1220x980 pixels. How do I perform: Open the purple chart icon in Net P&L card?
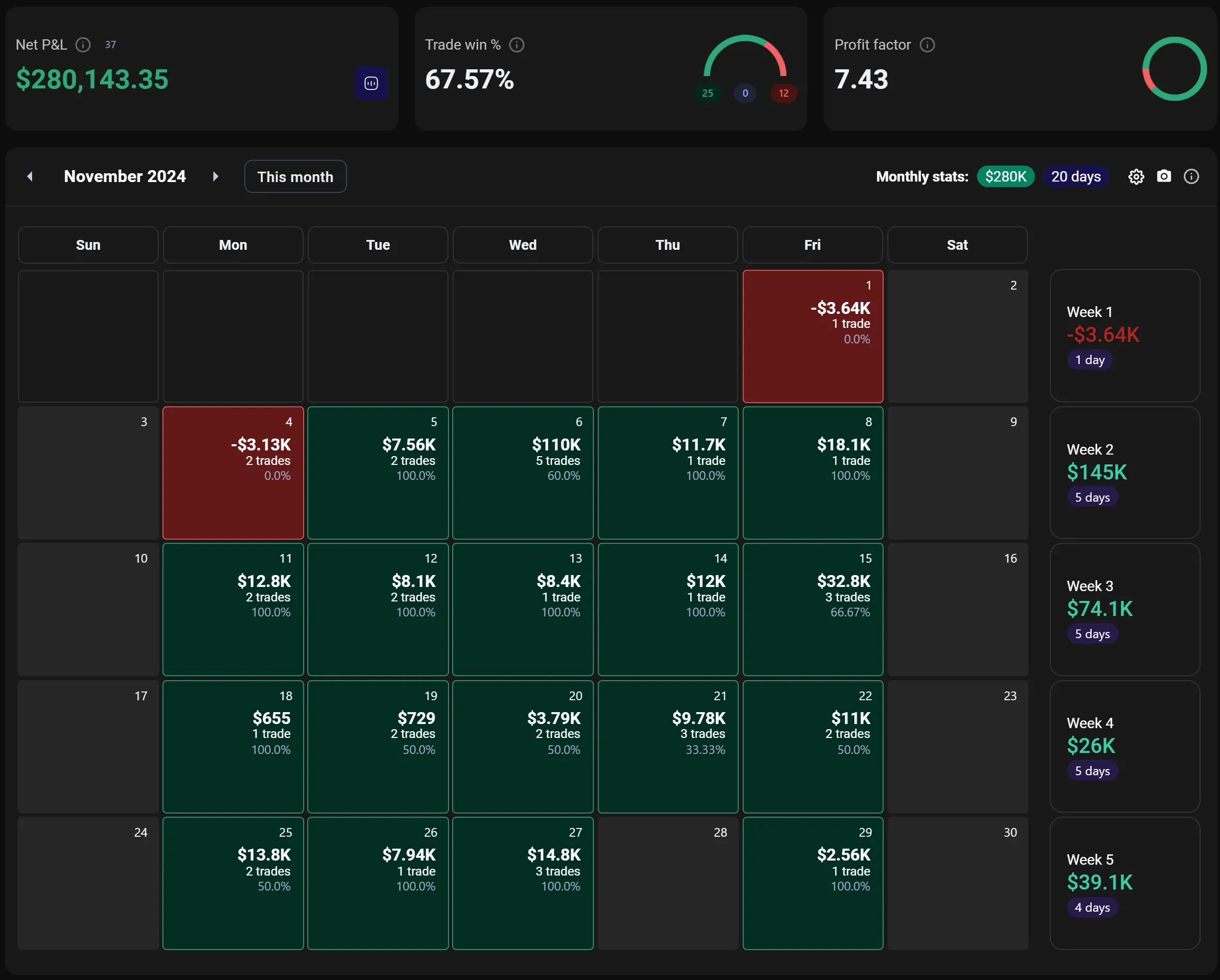click(371, 83)
